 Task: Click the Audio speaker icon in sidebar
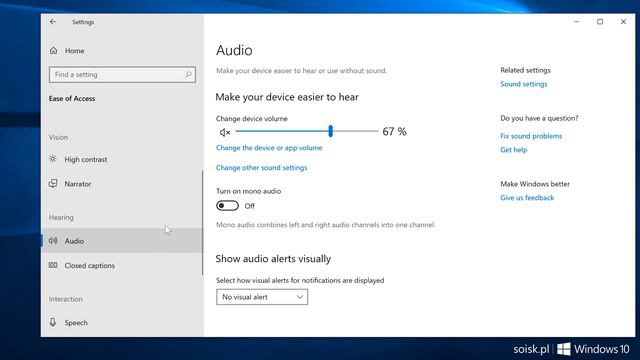tap(53, 240)
